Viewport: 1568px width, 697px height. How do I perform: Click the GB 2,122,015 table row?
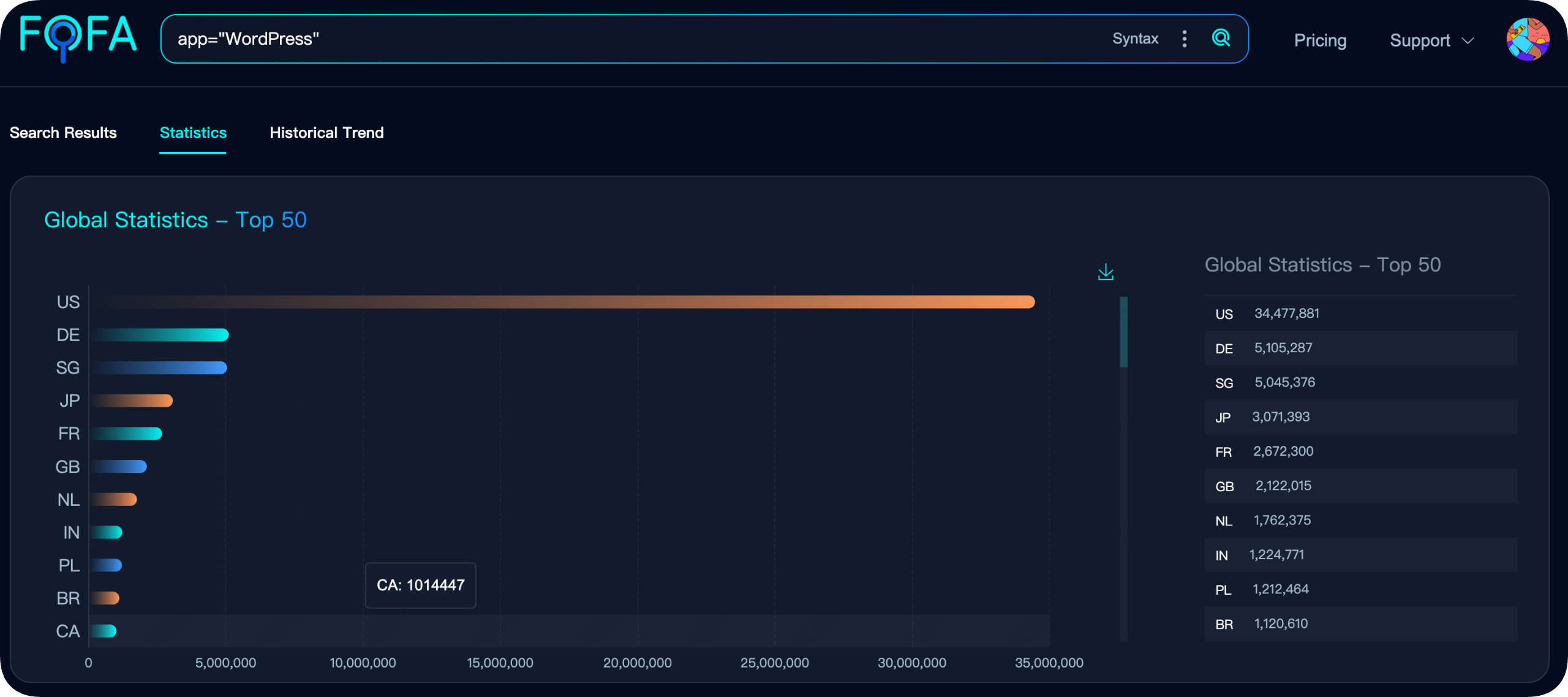[1361, 486]
